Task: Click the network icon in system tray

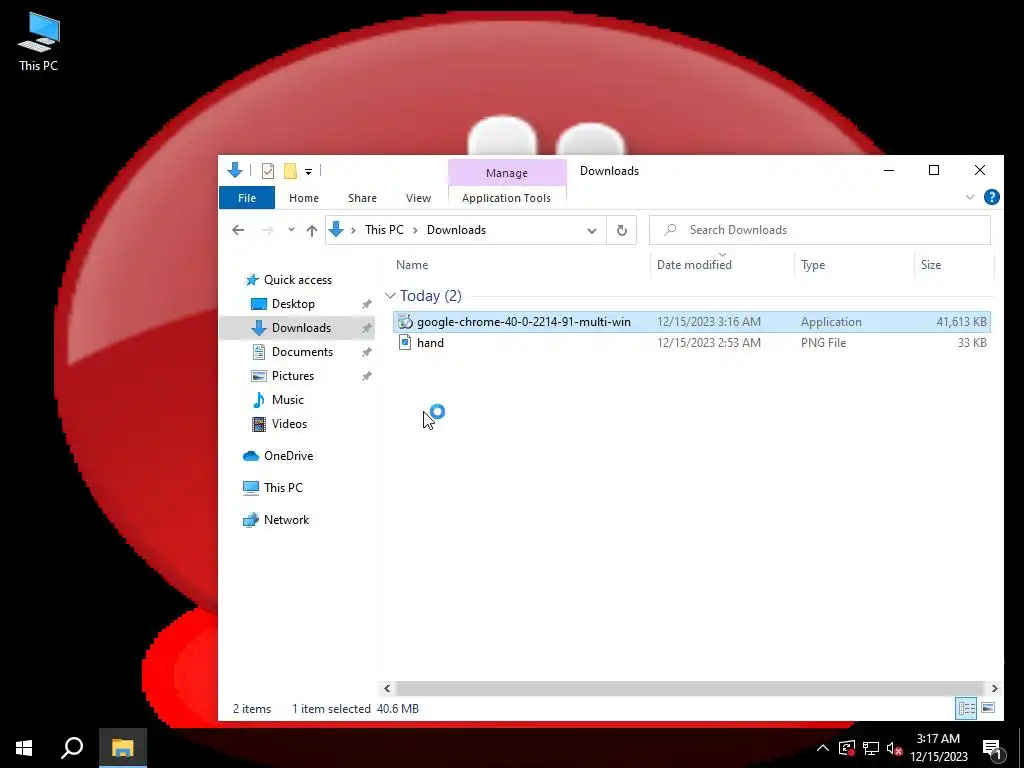Action: [x=871, y=748]
